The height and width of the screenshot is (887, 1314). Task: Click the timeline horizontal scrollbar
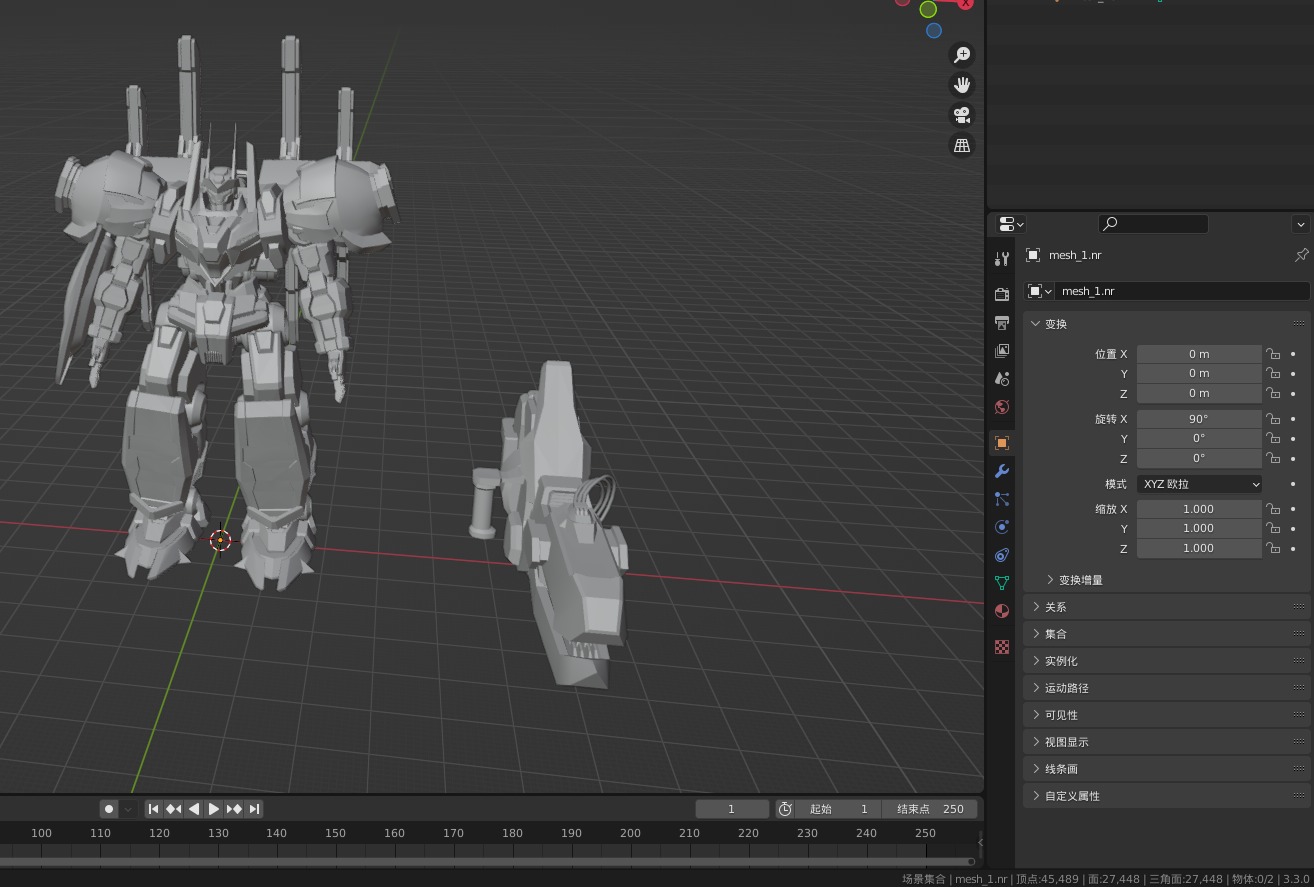[x=487, y=861]
